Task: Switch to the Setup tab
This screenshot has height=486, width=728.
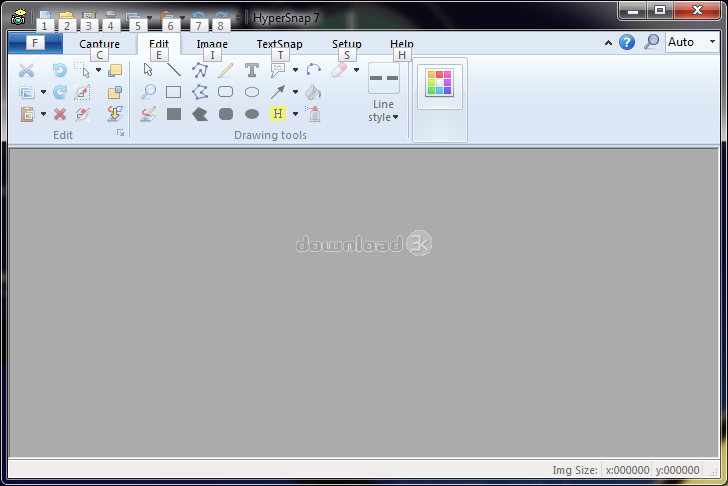Action: point(346,44)
